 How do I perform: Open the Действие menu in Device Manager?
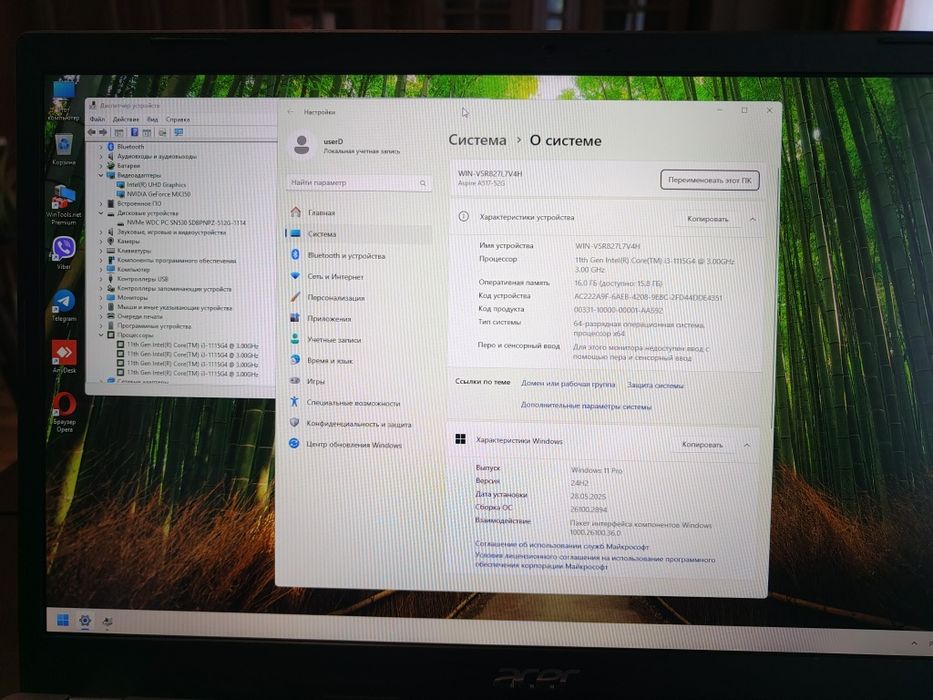click(x=126, y=119)
